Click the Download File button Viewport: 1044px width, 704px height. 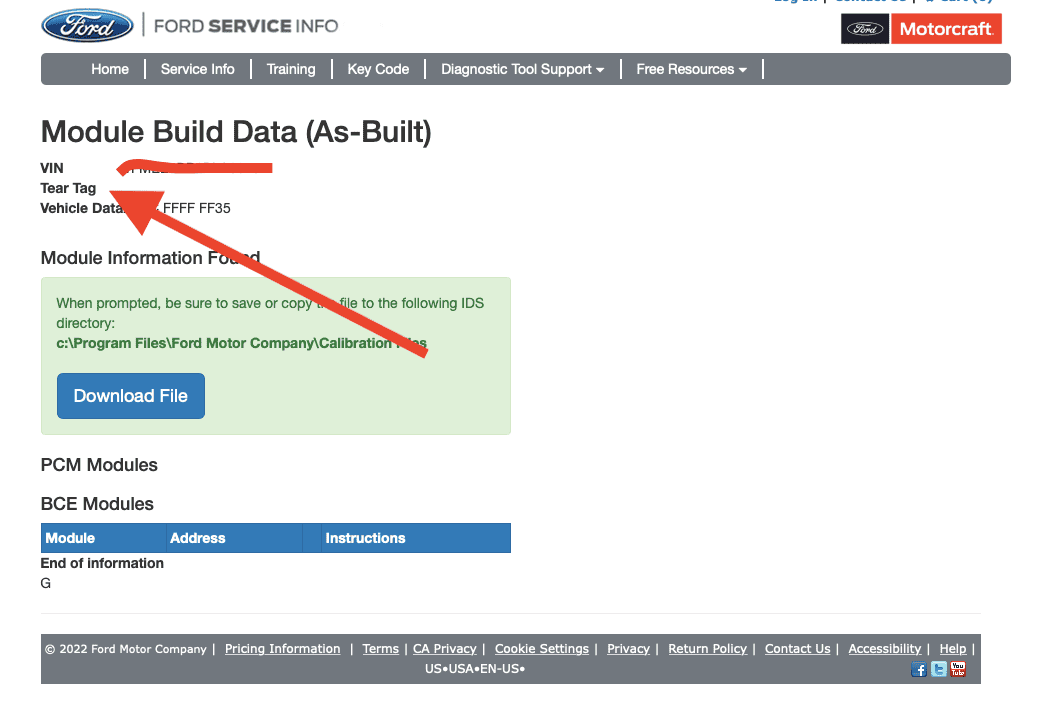130,396
